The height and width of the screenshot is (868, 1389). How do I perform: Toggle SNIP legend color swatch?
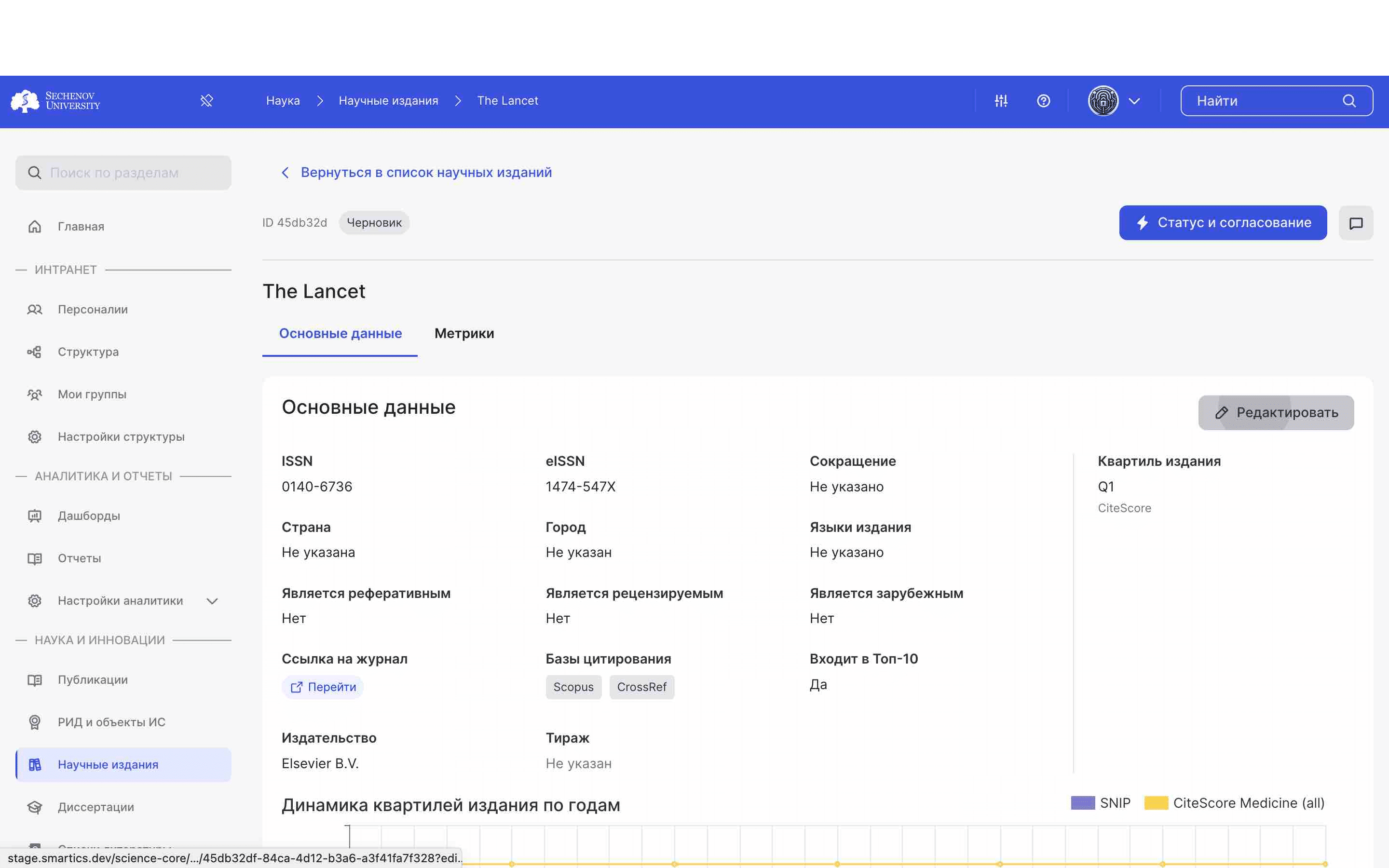coord(1083,803)
